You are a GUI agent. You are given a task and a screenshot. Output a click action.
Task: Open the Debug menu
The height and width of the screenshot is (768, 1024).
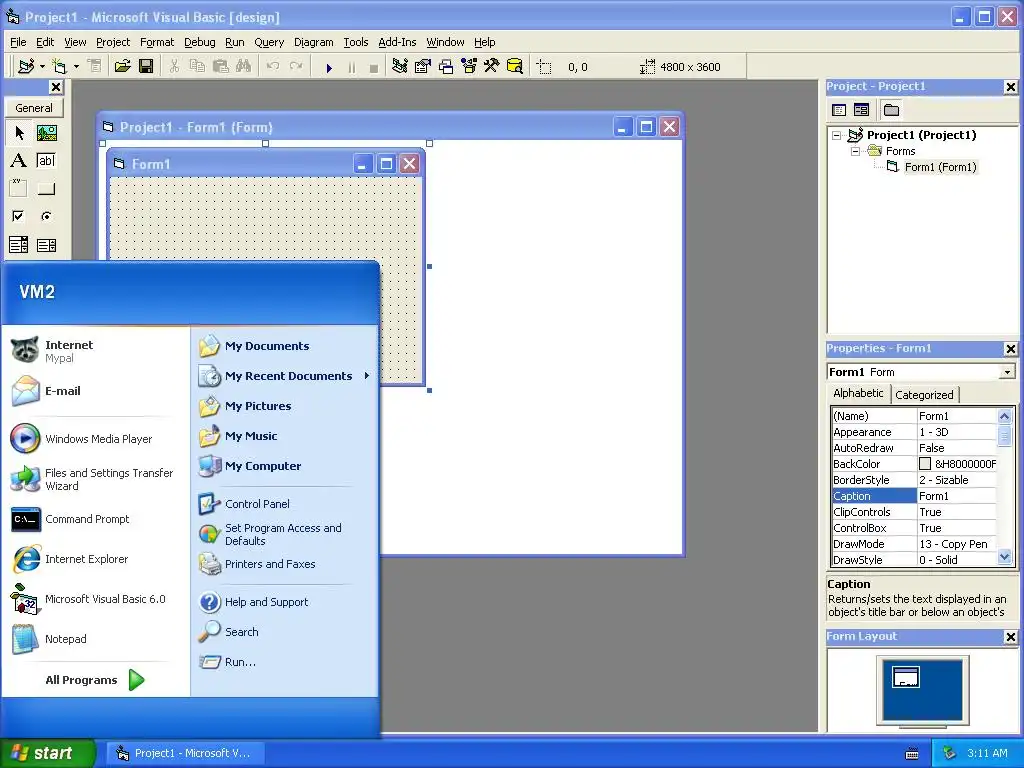pyautogui.click(x=199, y=42)
